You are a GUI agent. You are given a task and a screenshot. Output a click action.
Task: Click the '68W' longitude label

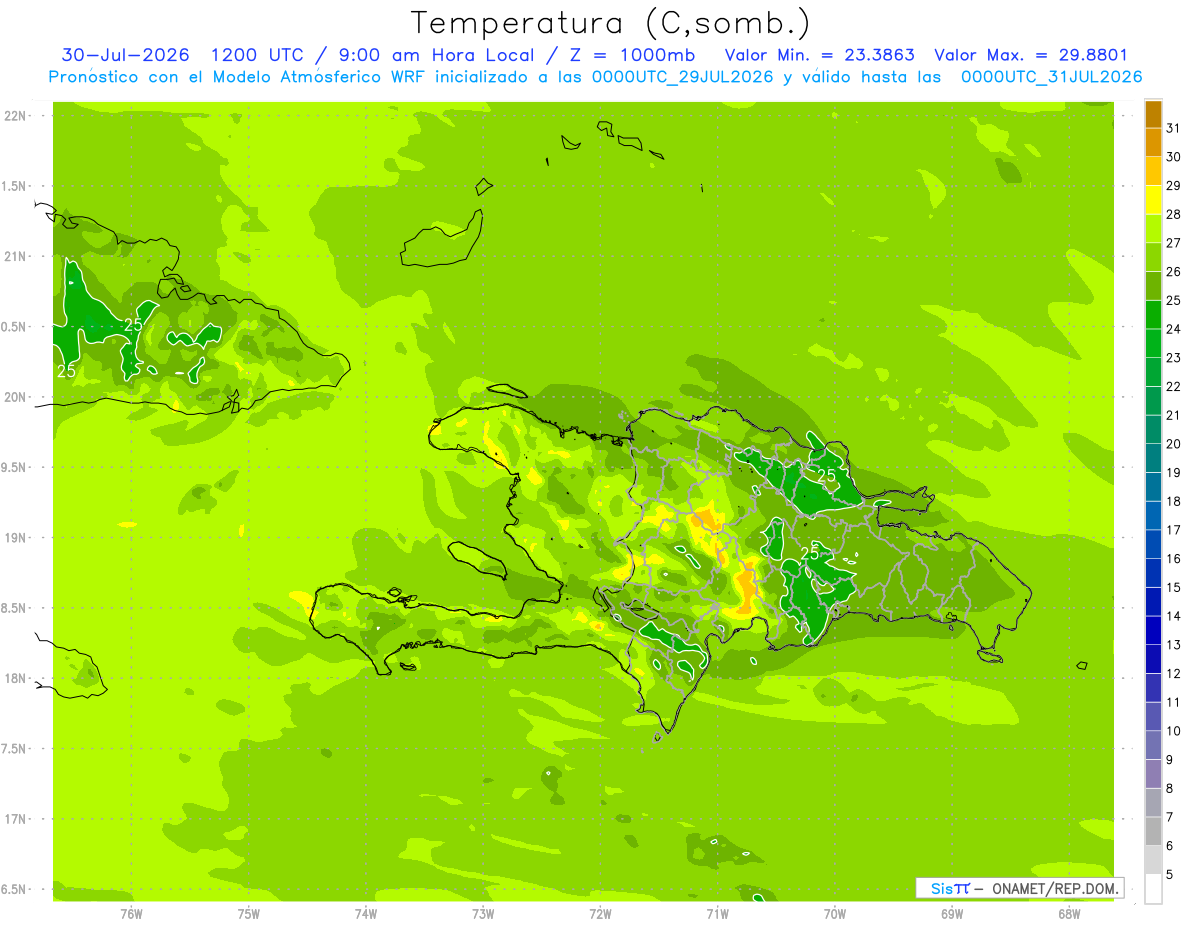(x=1069, y=914)
